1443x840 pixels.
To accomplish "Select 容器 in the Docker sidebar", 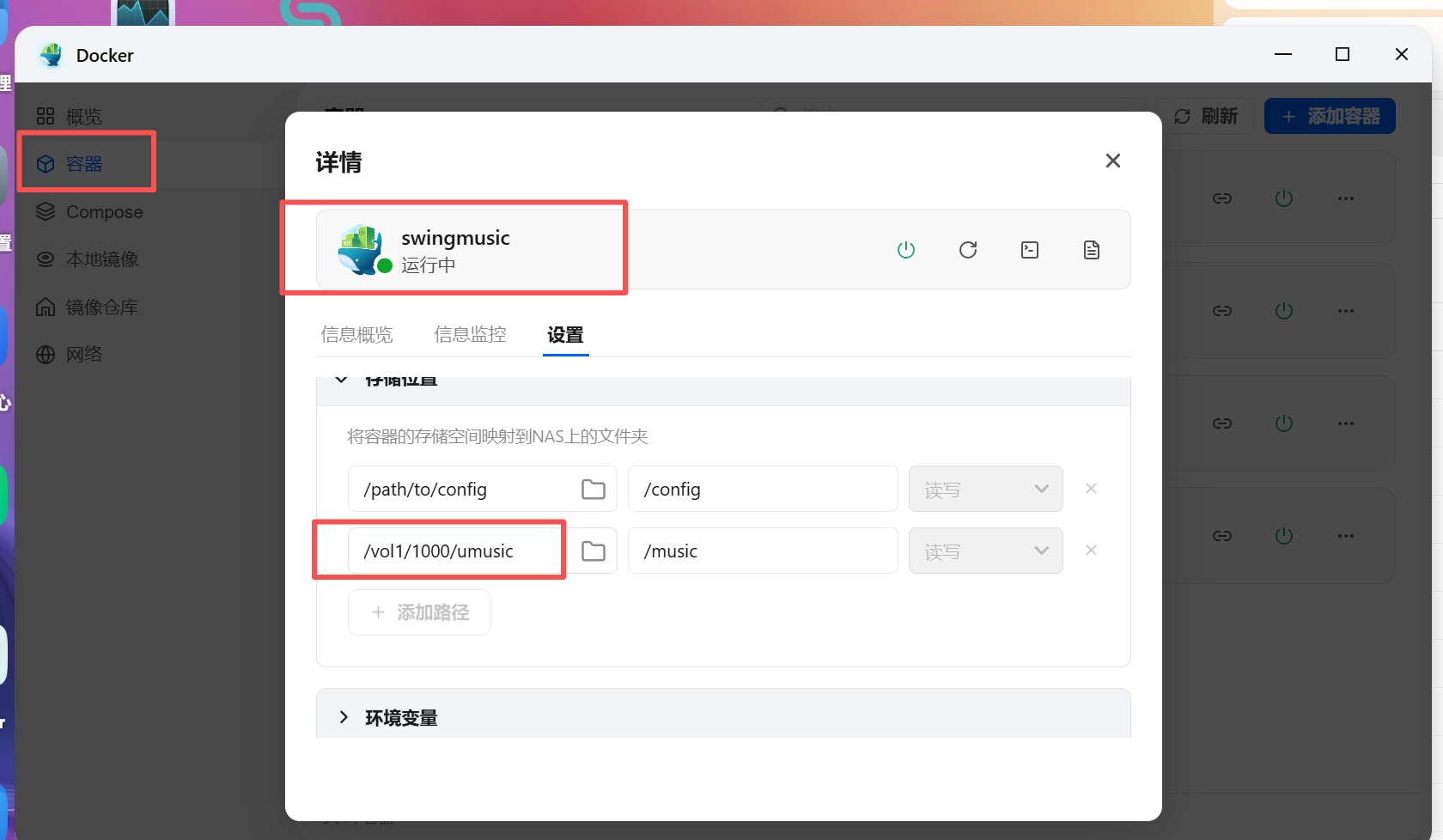I will click(70, 164).
